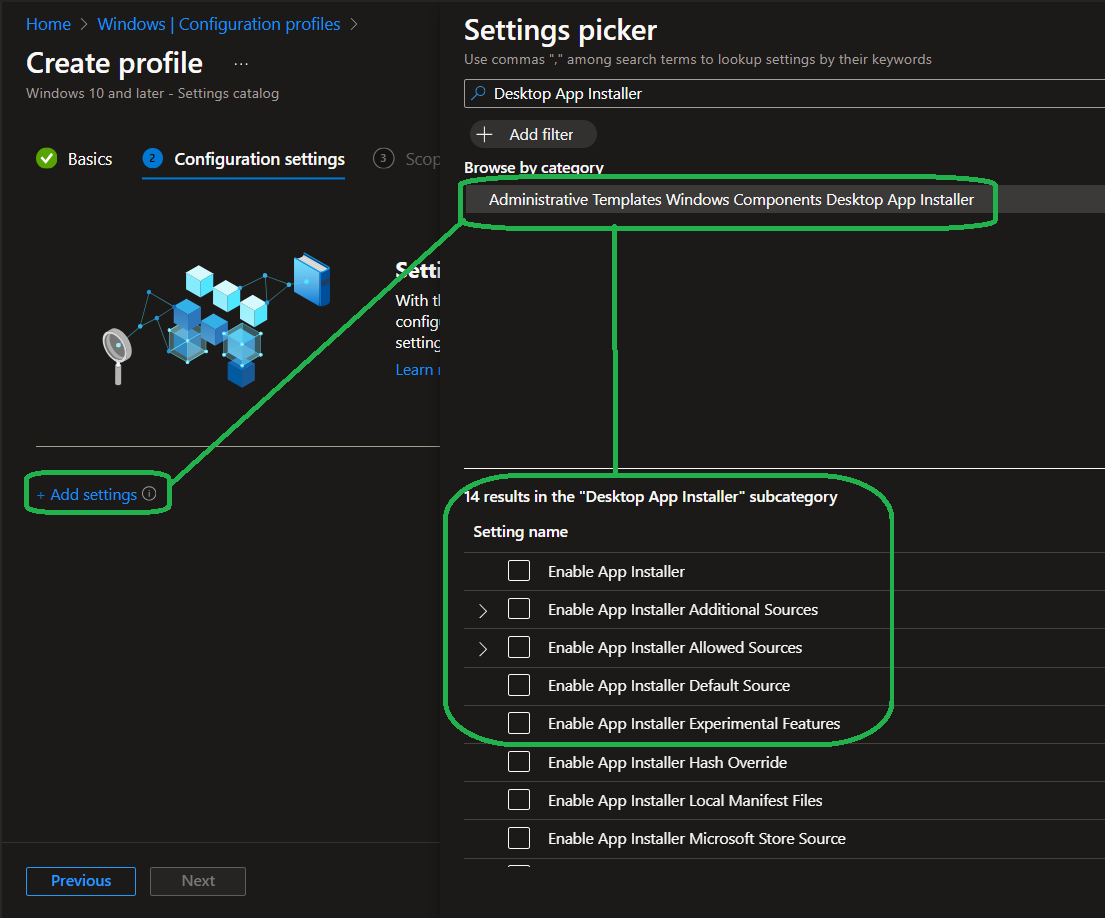Select Enable App Installer Experimental Features checkbox
This screenshot has height=918, width=1105.
click(519, 724)
